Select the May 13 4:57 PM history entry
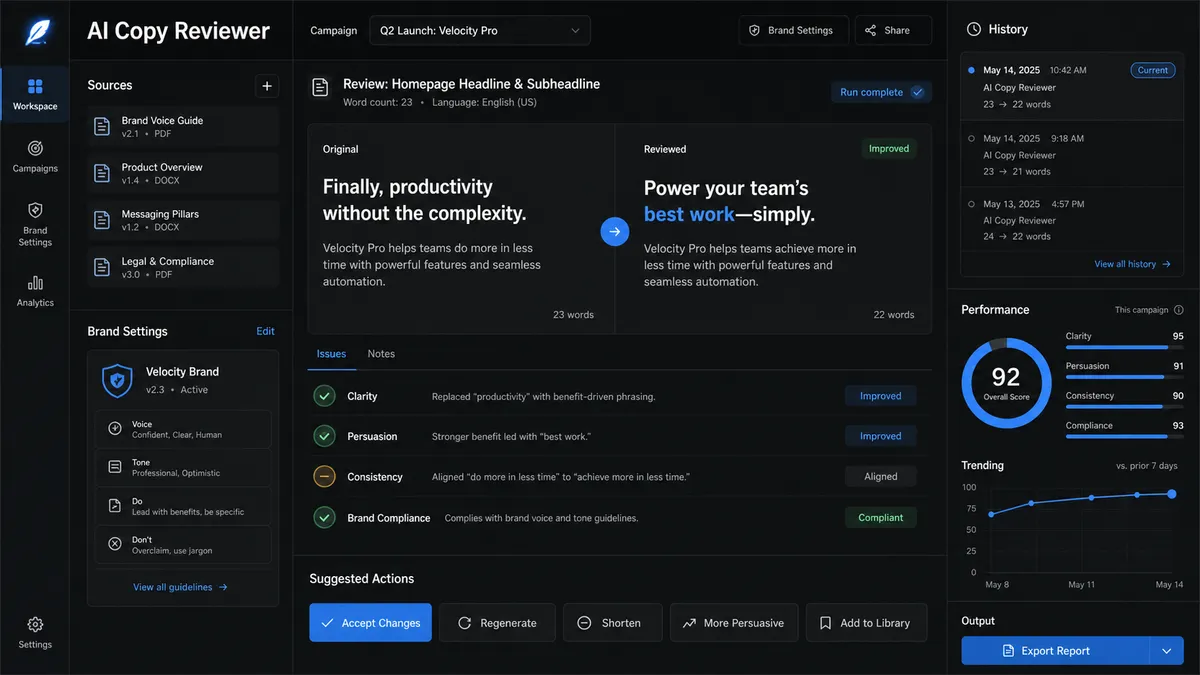 click(x=1072, y=220)
